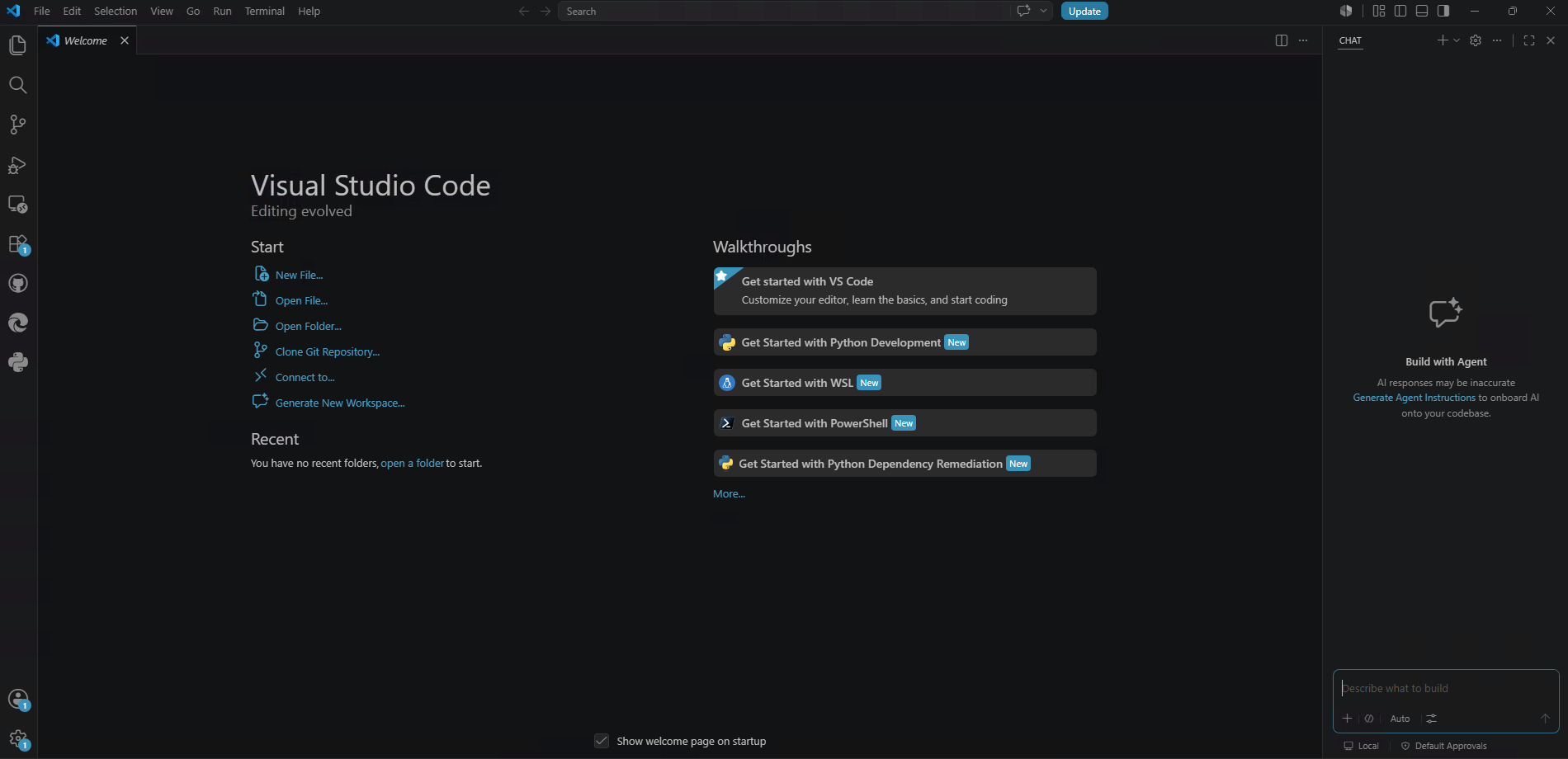Open the Help menu
The width and height of the screenshot is (1568, 759).
coord(309,12)
